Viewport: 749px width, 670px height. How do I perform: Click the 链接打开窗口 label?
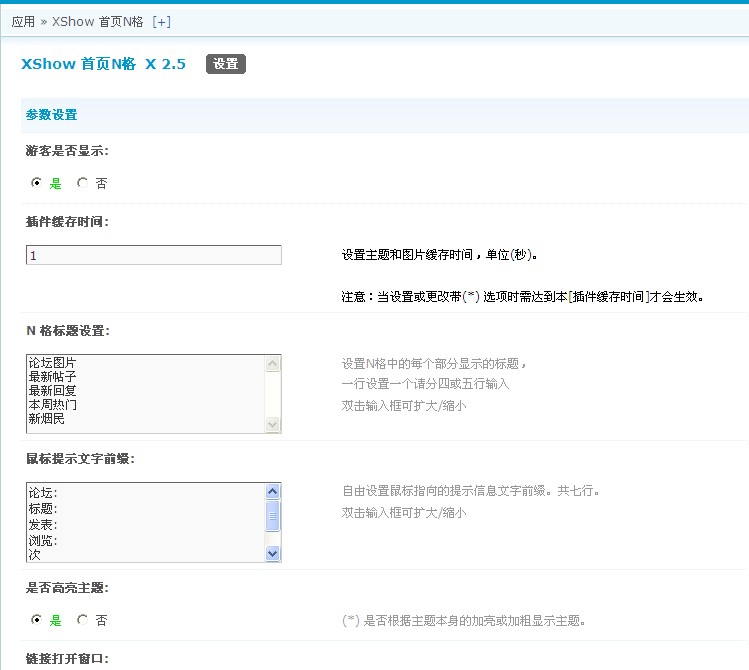click(x=67, y=659)
